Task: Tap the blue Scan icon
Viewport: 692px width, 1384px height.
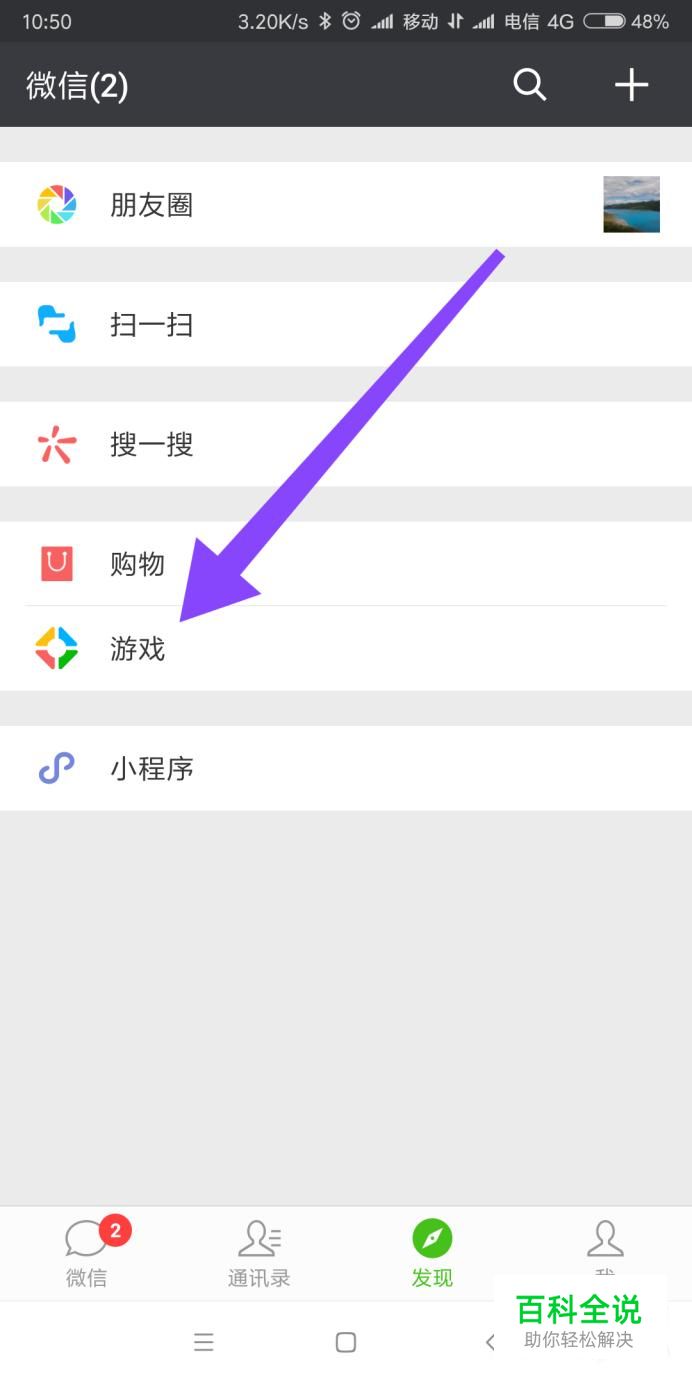Action: pyautogui.click(x=57, y=324)
